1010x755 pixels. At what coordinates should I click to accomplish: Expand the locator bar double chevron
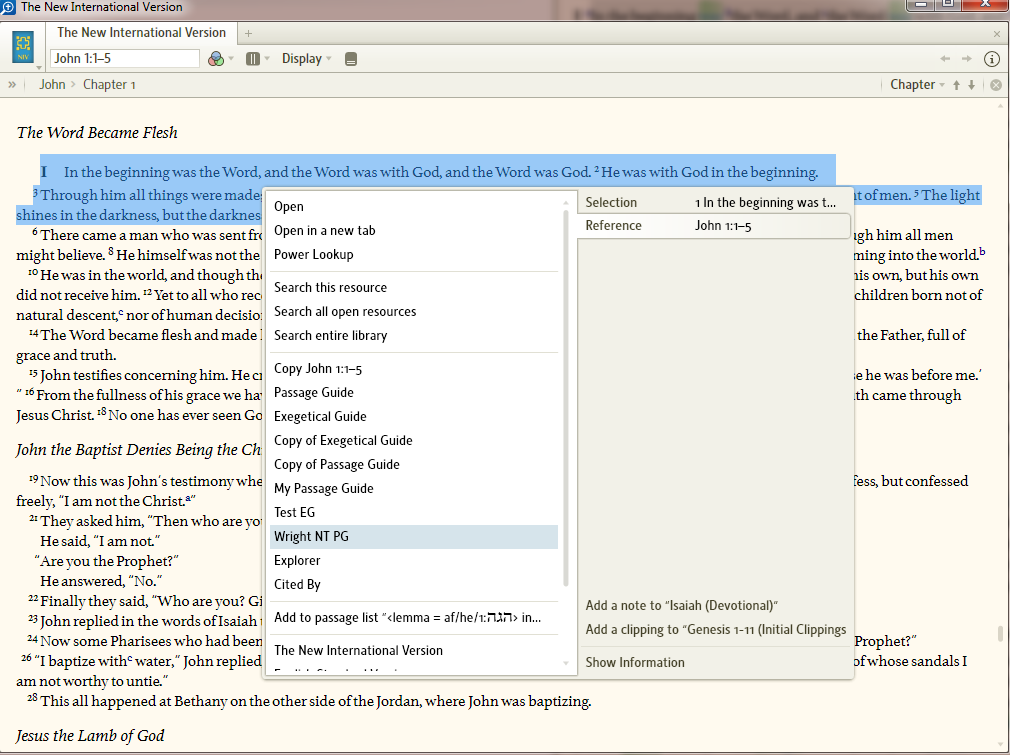12,84
